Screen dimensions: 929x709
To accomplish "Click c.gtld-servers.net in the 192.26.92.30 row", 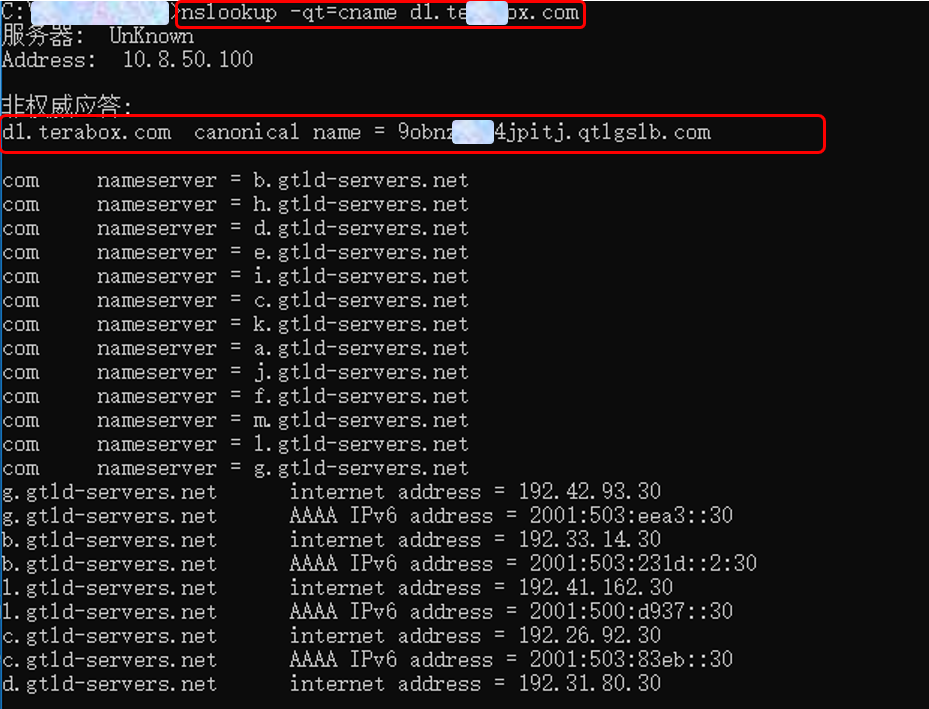I will 109,636.
